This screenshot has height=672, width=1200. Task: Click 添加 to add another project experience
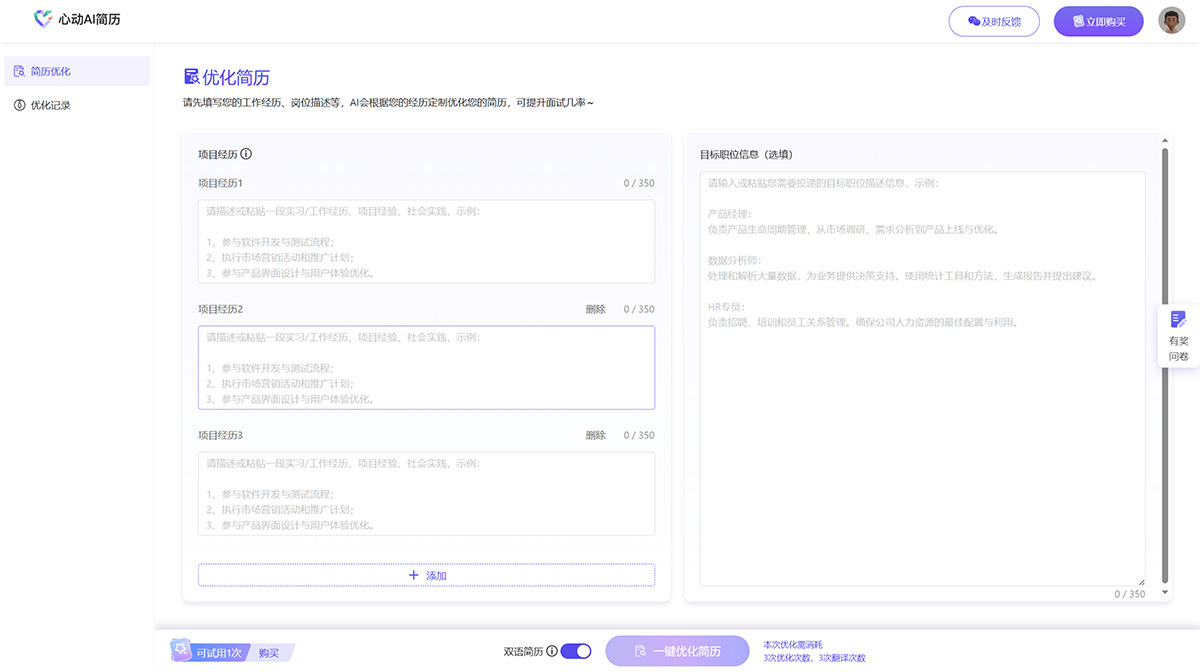426,575
